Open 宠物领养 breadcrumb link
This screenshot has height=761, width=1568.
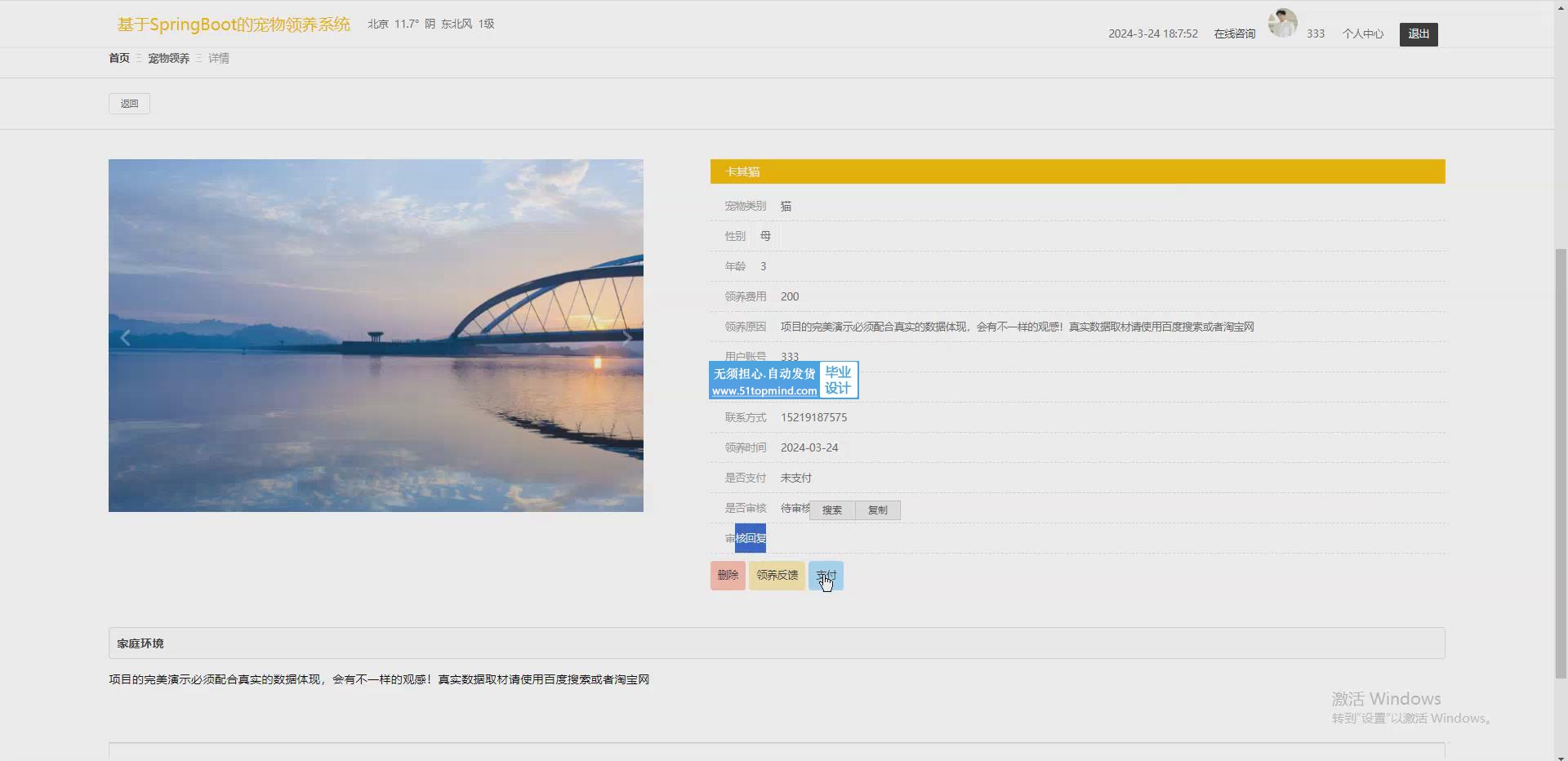(x=168, y=58)
